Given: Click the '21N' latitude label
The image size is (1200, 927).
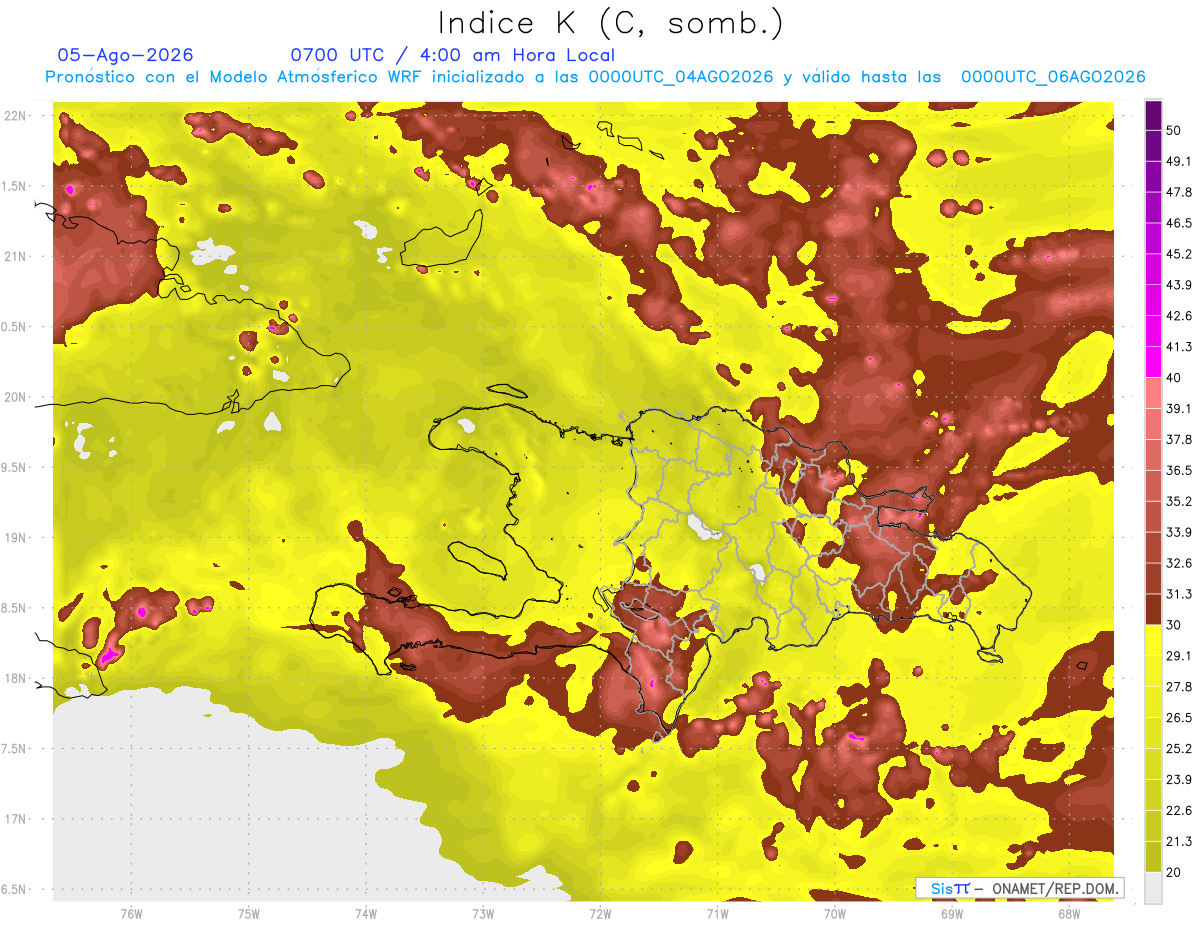Looking at the screenshot, I should click(x=15, y=256).
